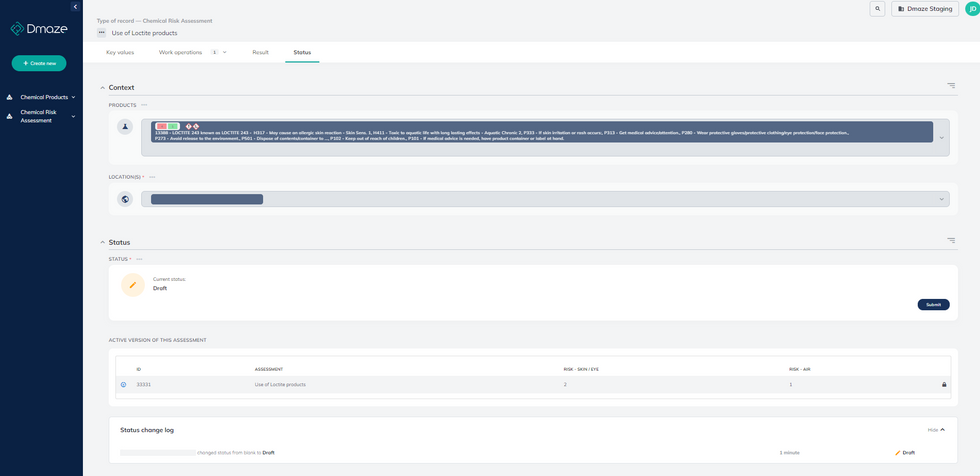
Task: Click 'Use of Loctite products' table cell
Action: 280,384
